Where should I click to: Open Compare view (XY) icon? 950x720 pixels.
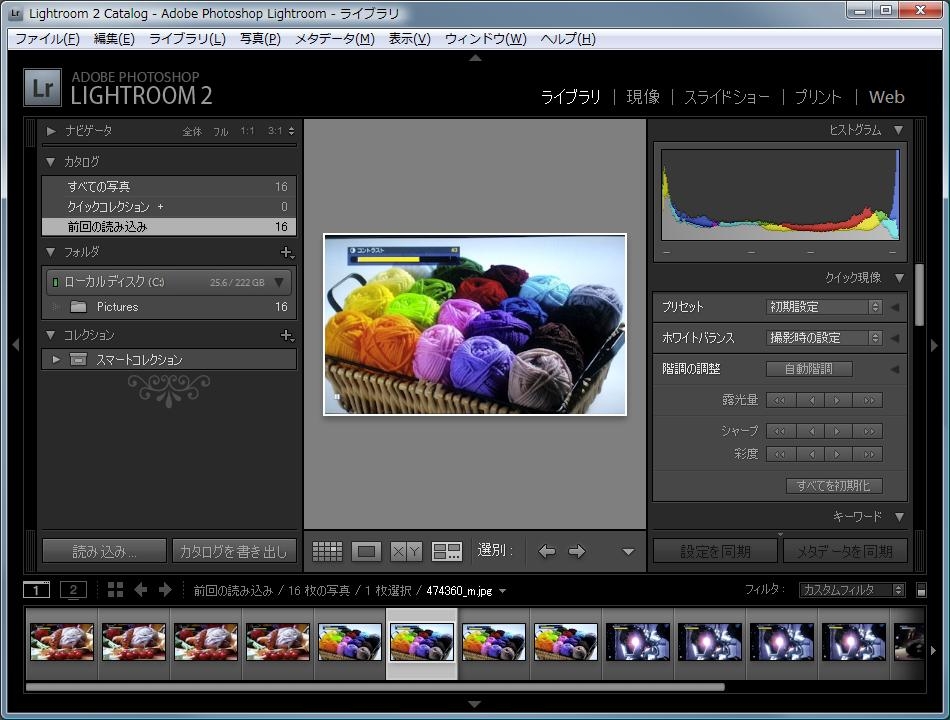(406, 551)
